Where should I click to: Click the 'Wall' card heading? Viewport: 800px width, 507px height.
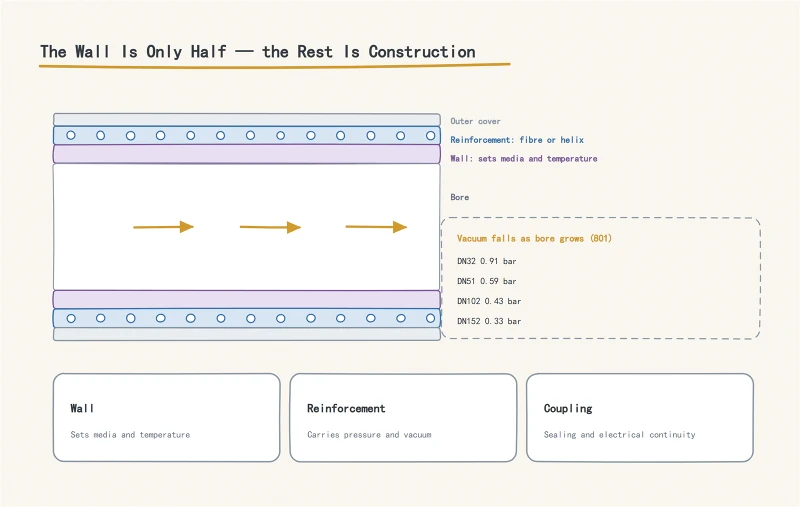tap(82, 408)
